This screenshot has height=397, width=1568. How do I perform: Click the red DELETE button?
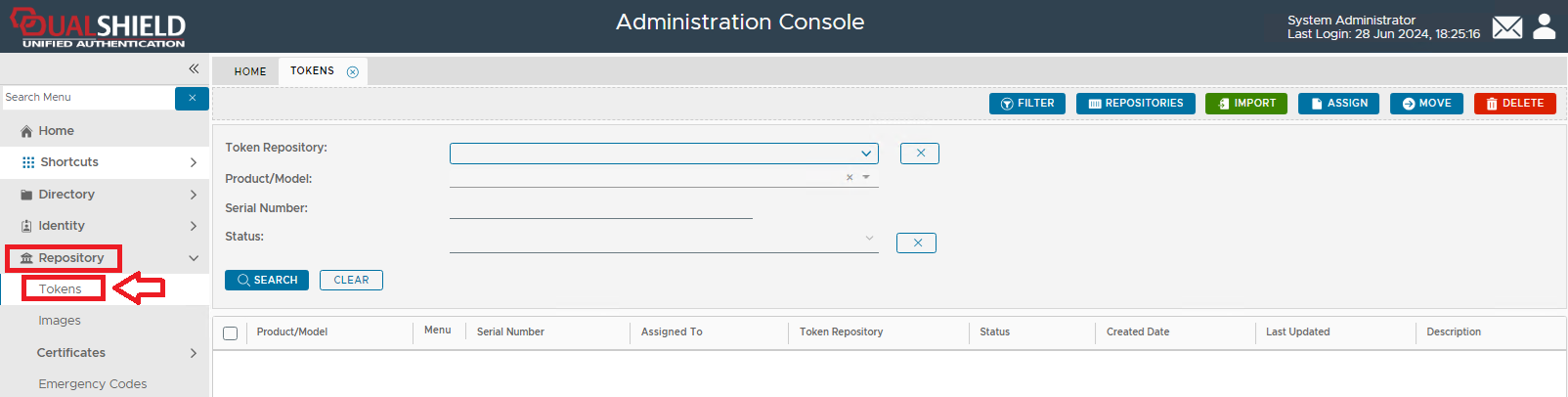coord(1514,104)
